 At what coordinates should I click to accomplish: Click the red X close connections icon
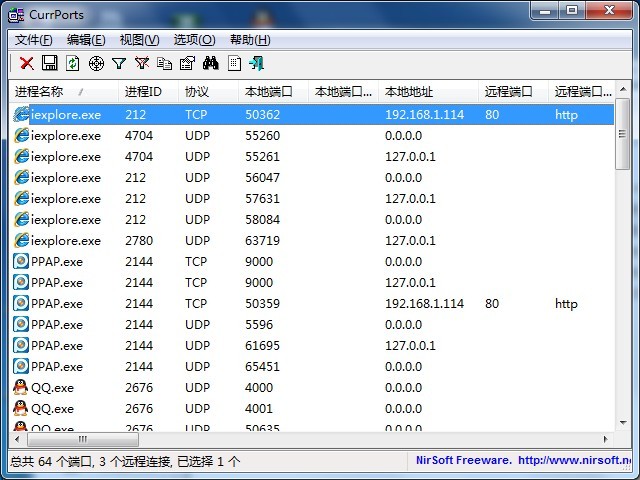coord(27,63)
